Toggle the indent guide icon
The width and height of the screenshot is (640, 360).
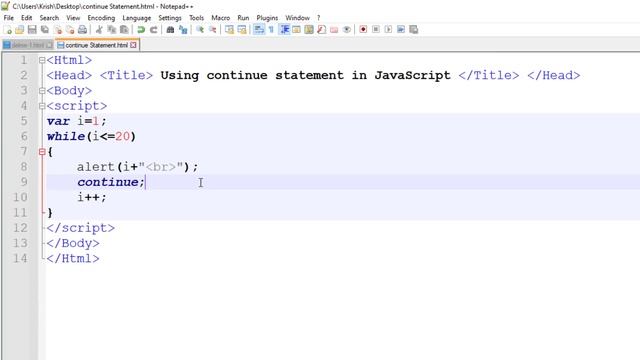point(284,30)
